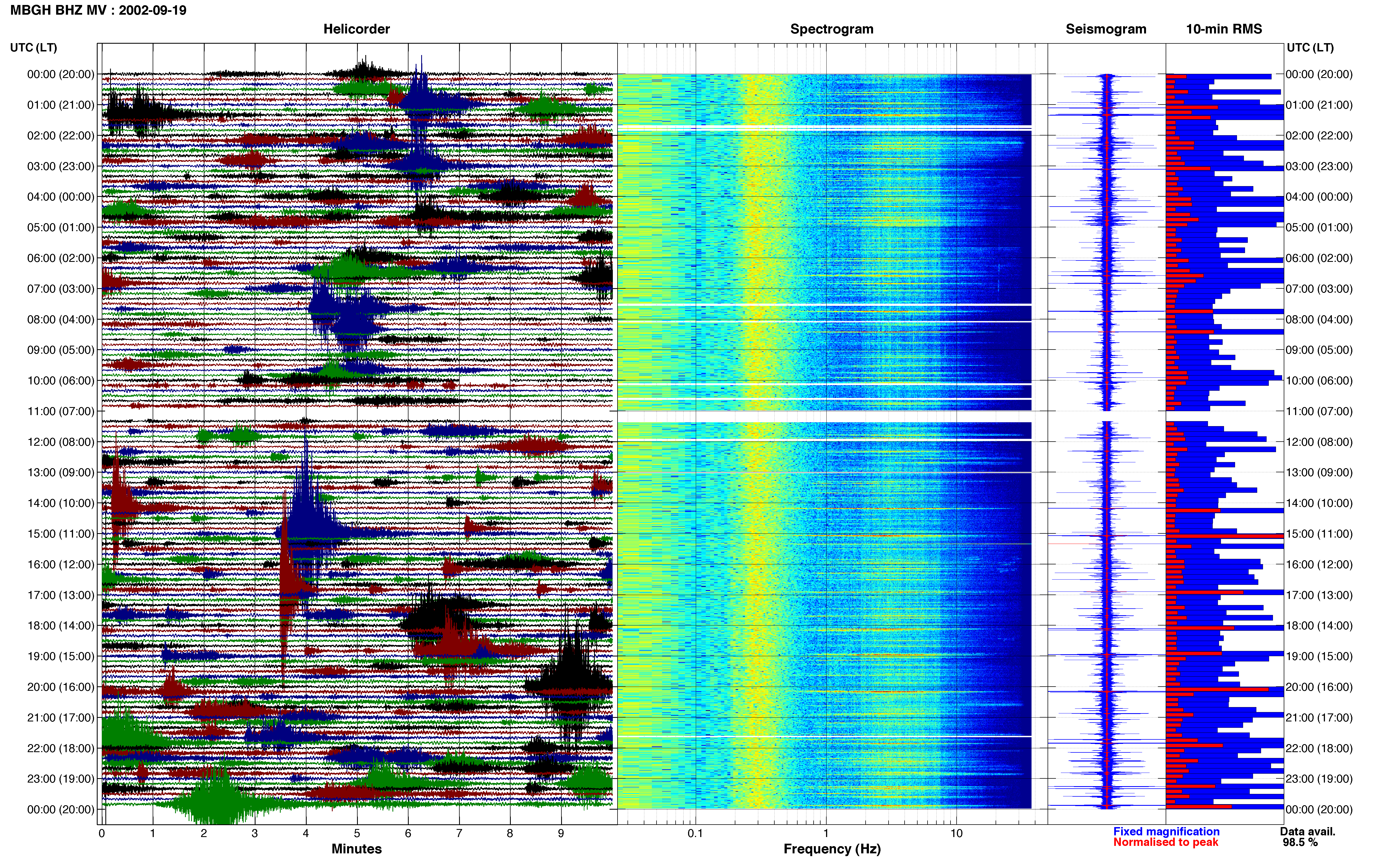This screenshot has width=1388, height=868.
Task: Click left time label '04:00 (00:00)'
Action: (x=61, y=197)
